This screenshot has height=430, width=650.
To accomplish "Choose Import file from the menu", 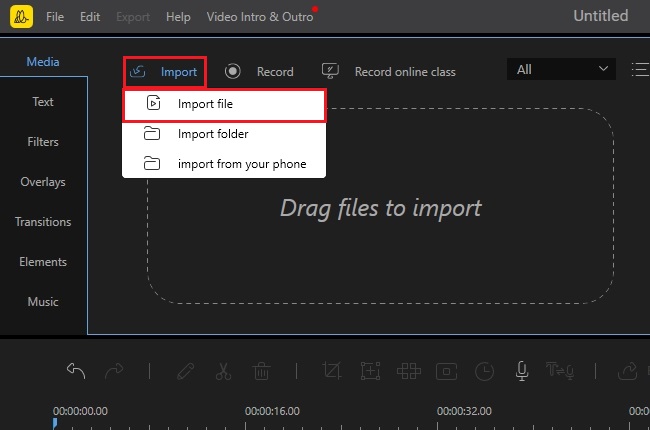I will 224,104.
